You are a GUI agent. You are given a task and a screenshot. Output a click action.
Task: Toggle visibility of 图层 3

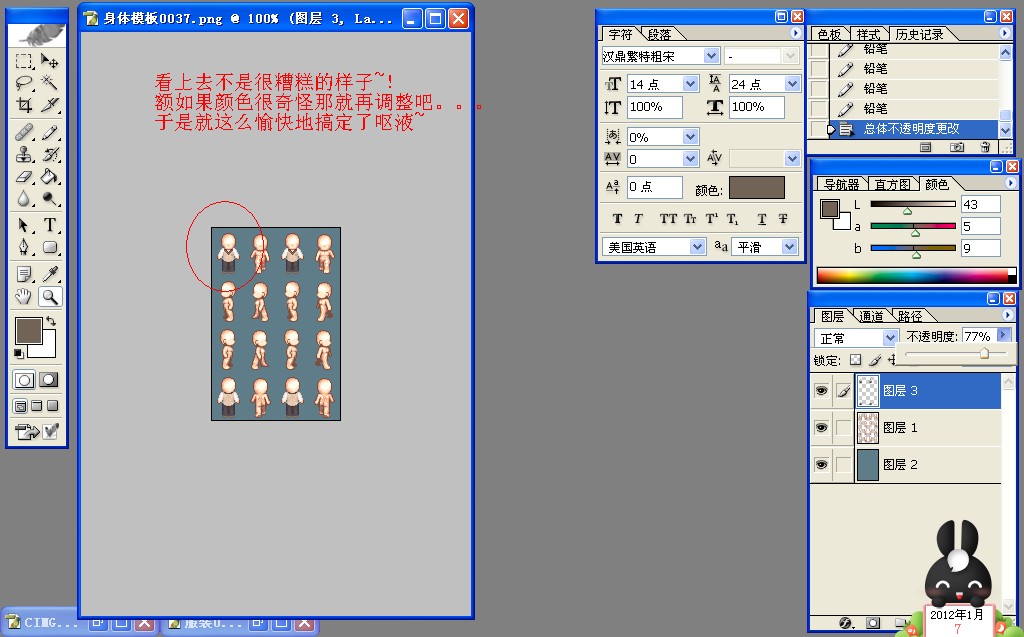tap(822, 391)
